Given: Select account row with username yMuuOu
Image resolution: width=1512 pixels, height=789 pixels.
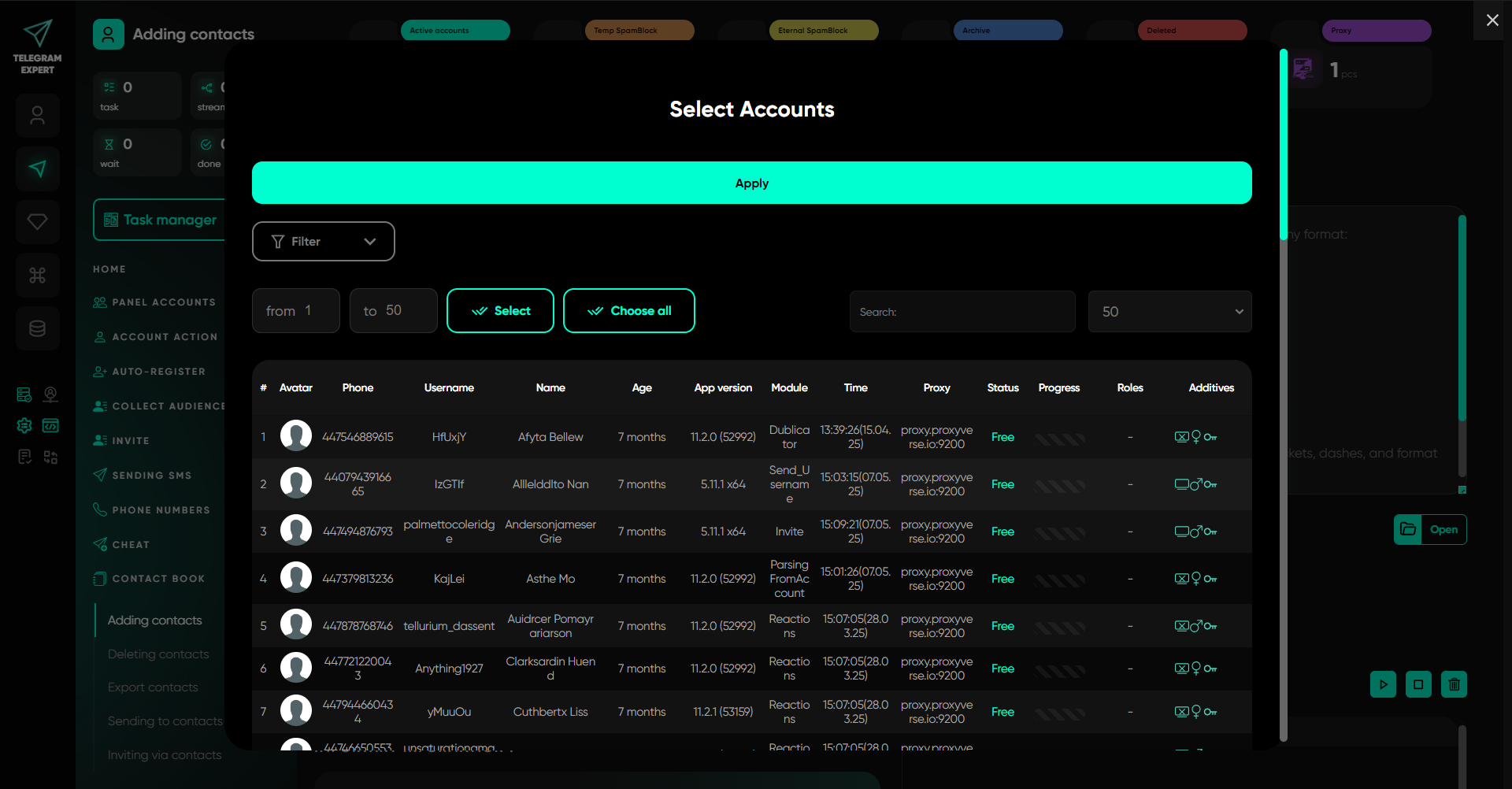Looking at the screenshot, I should (449, 712).
